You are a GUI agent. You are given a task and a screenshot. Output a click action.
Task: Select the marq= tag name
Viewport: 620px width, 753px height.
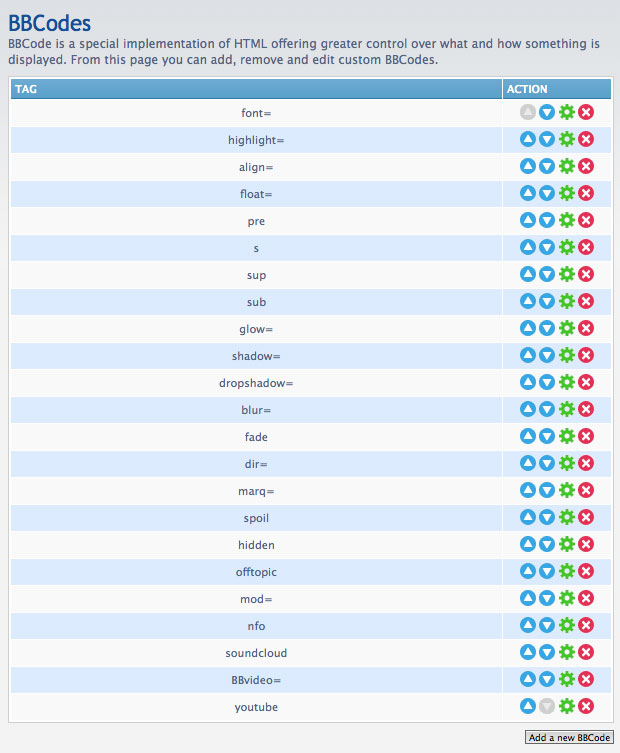pyautogui.click(x=256, y=492)
